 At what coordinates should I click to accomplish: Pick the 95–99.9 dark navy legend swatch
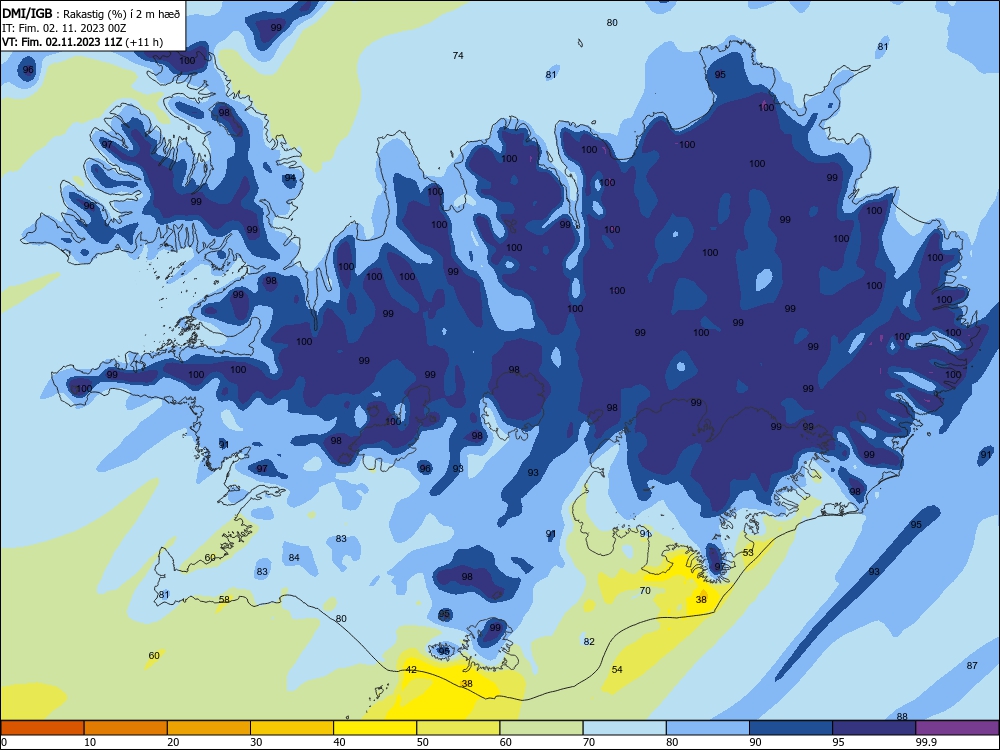[x=874, y=728]
